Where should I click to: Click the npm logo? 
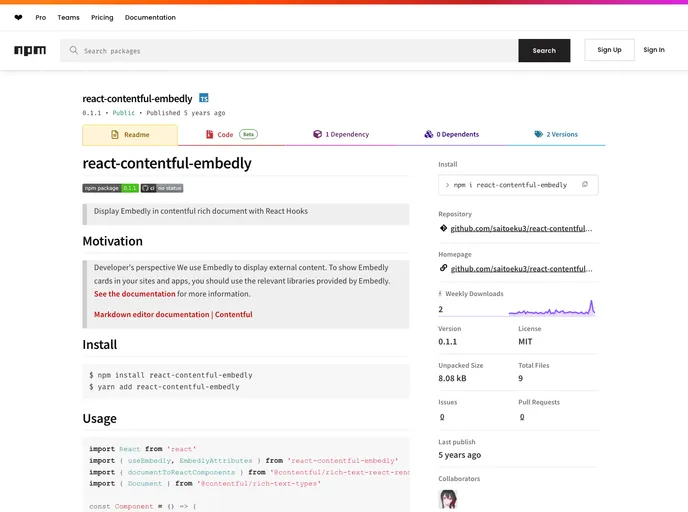[x=30, y=50]
